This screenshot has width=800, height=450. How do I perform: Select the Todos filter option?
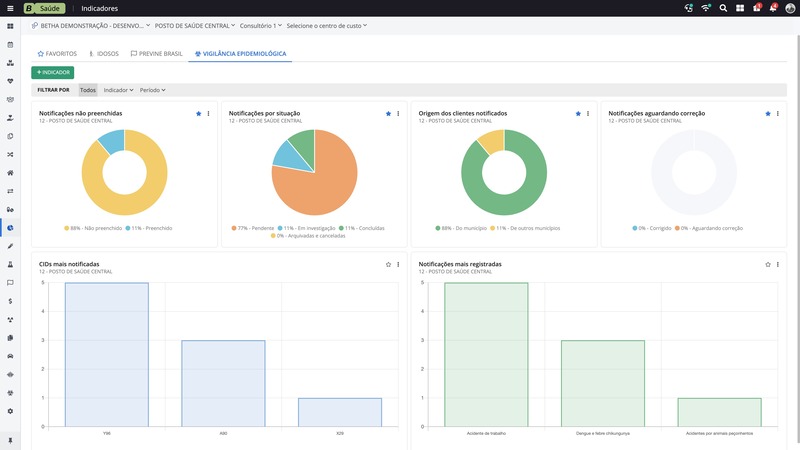coord(88,90)
